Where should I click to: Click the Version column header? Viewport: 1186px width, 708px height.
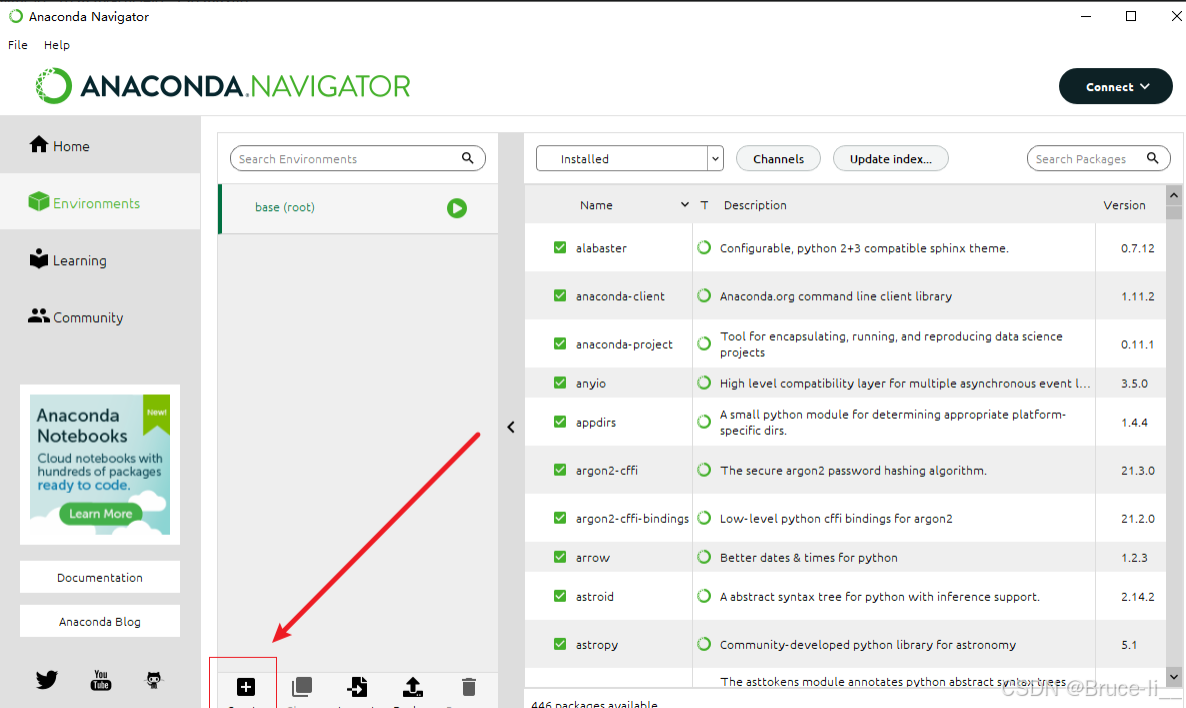point(1124,205)
